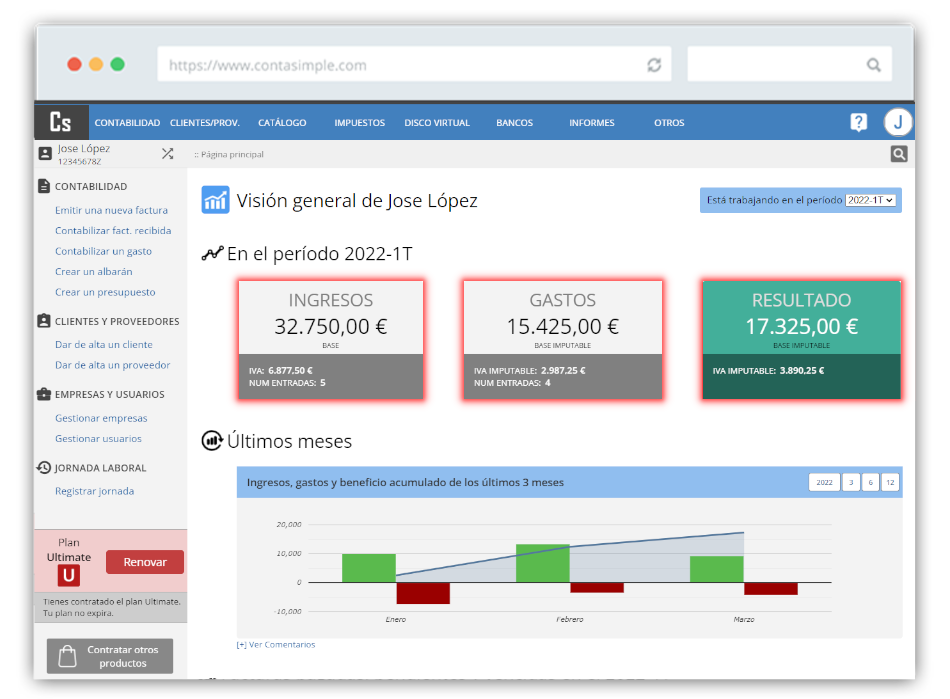Click the Clientes y Proveedores sidebar icon
This screenshot has width=950, height=699.
coord(44,320)
